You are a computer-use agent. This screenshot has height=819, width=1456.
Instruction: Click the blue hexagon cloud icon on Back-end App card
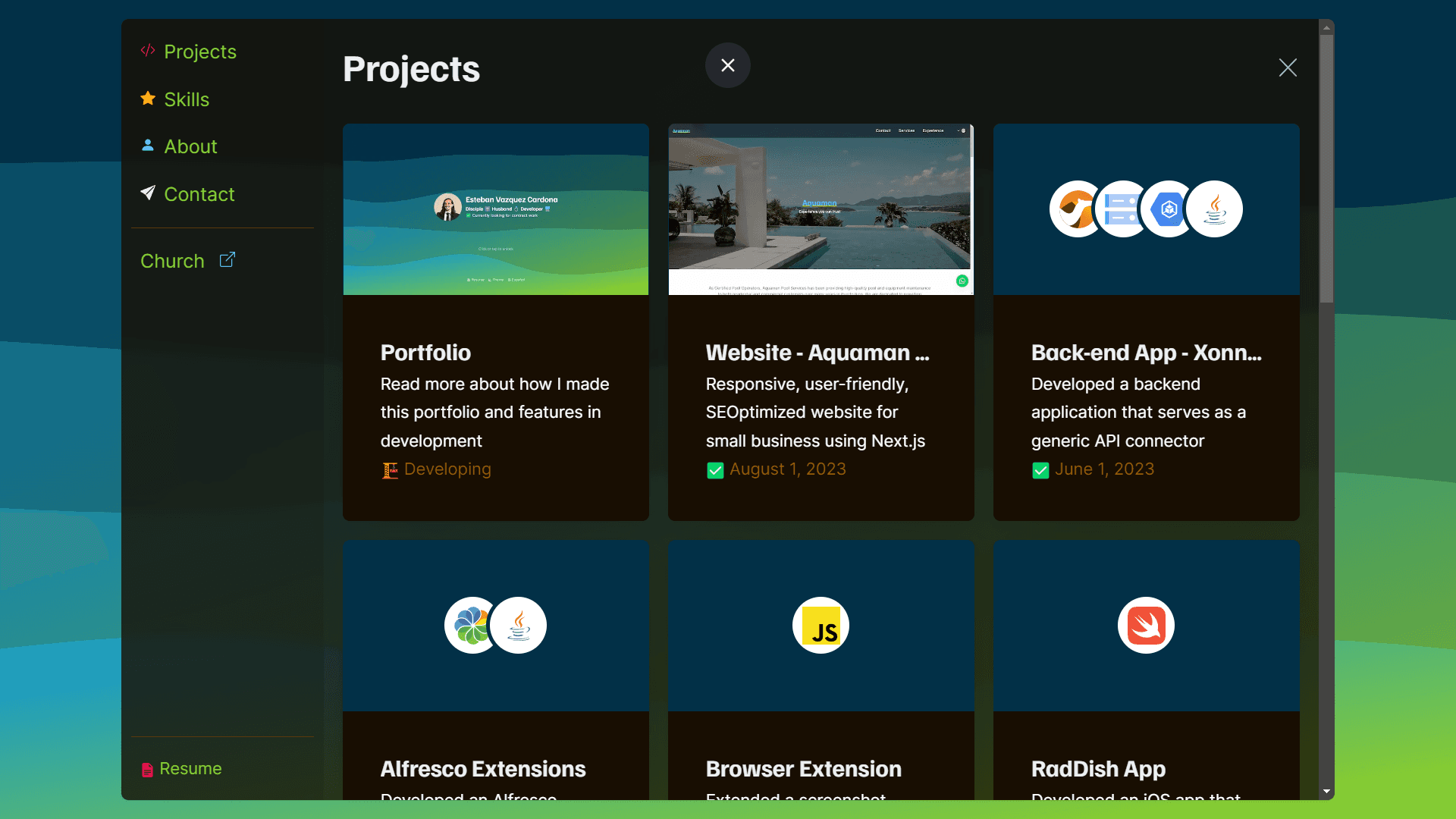pos(1169,209)
